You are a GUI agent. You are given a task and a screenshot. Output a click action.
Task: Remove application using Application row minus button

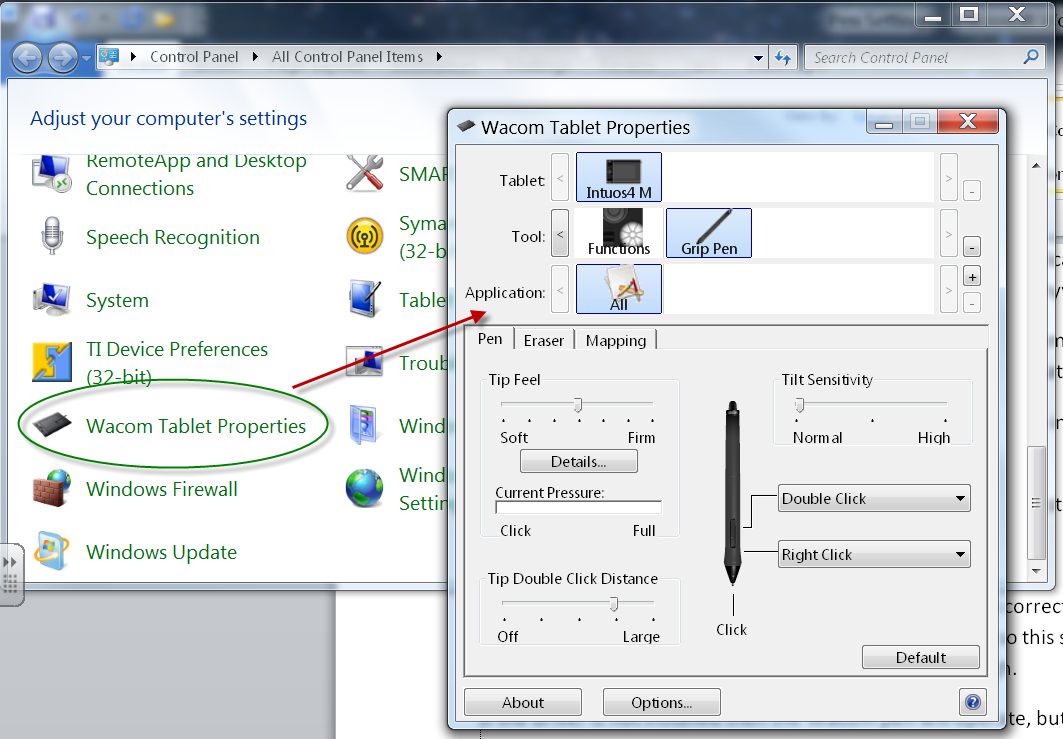[x=972, y=303]
